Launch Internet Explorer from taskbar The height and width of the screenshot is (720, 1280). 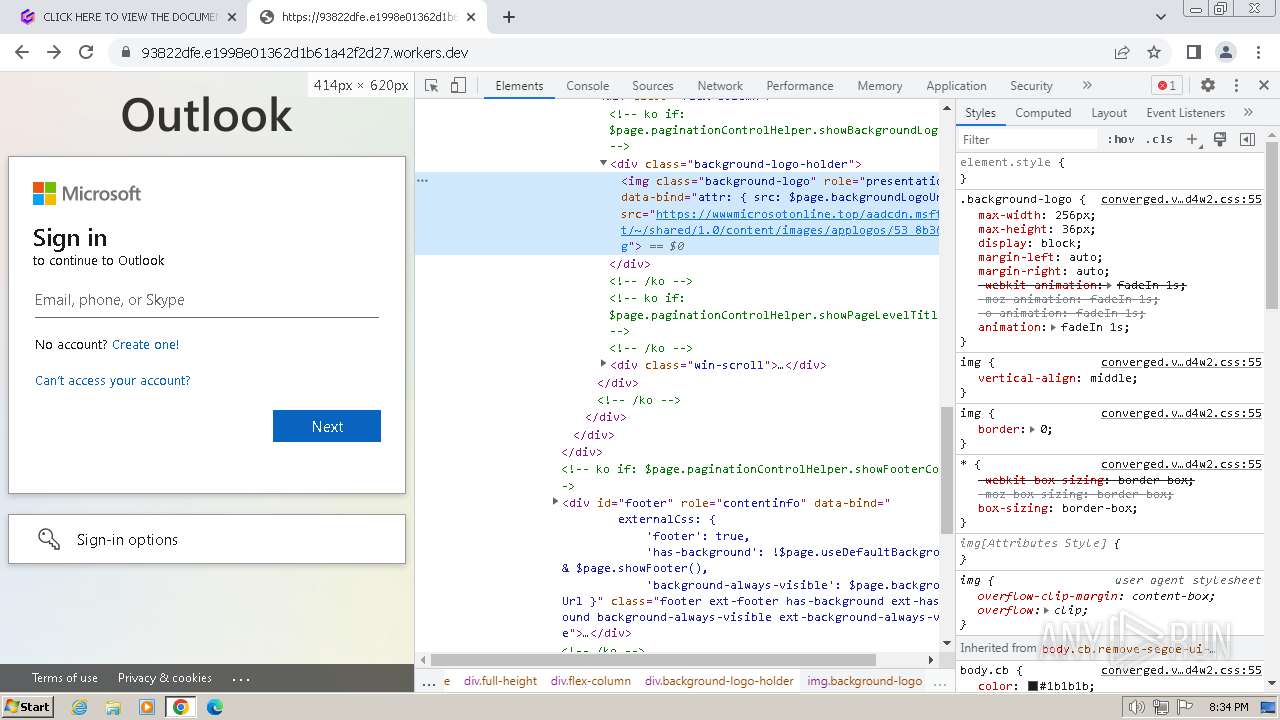(x=80, y=707)
